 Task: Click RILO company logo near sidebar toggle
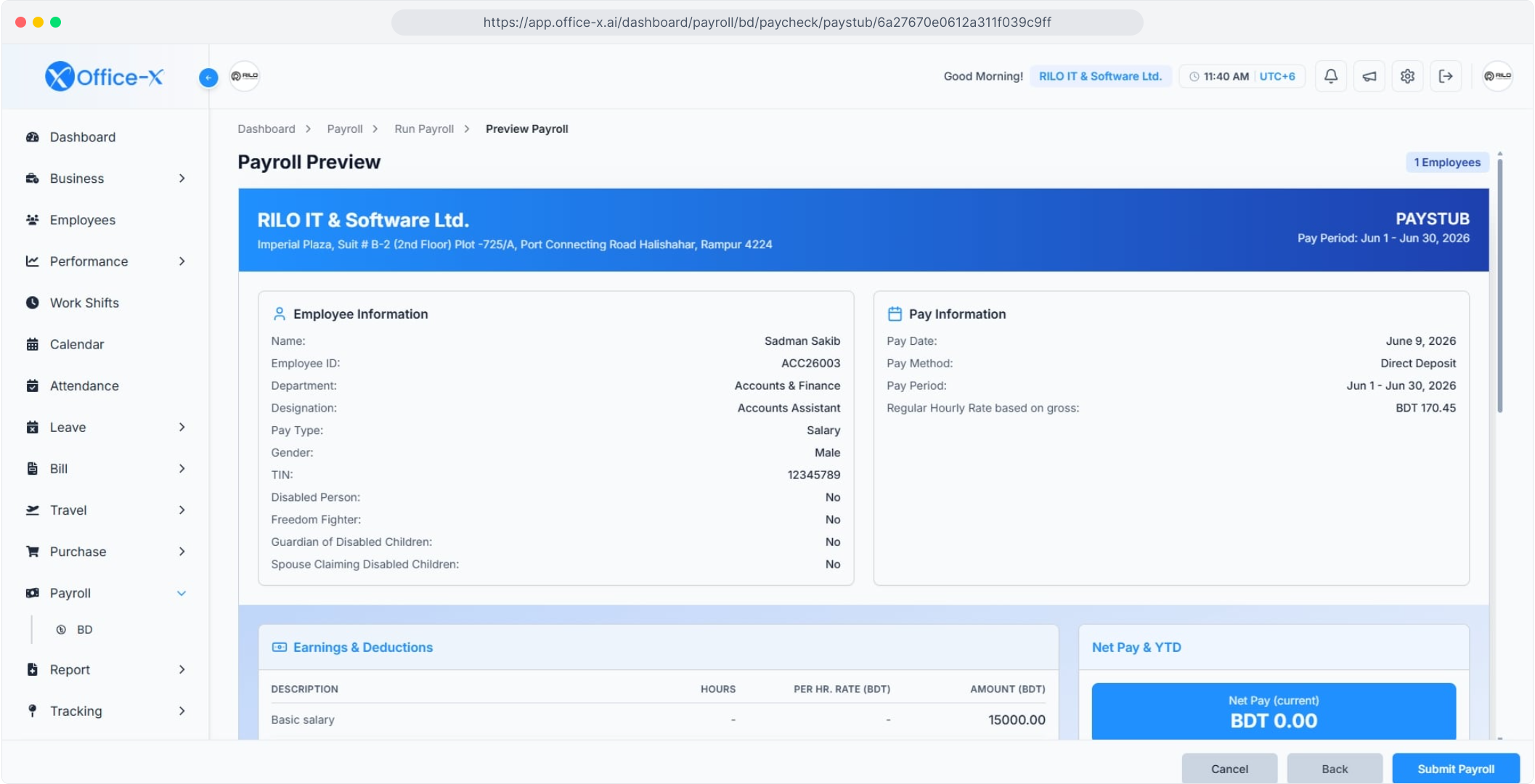coord(245,76)
